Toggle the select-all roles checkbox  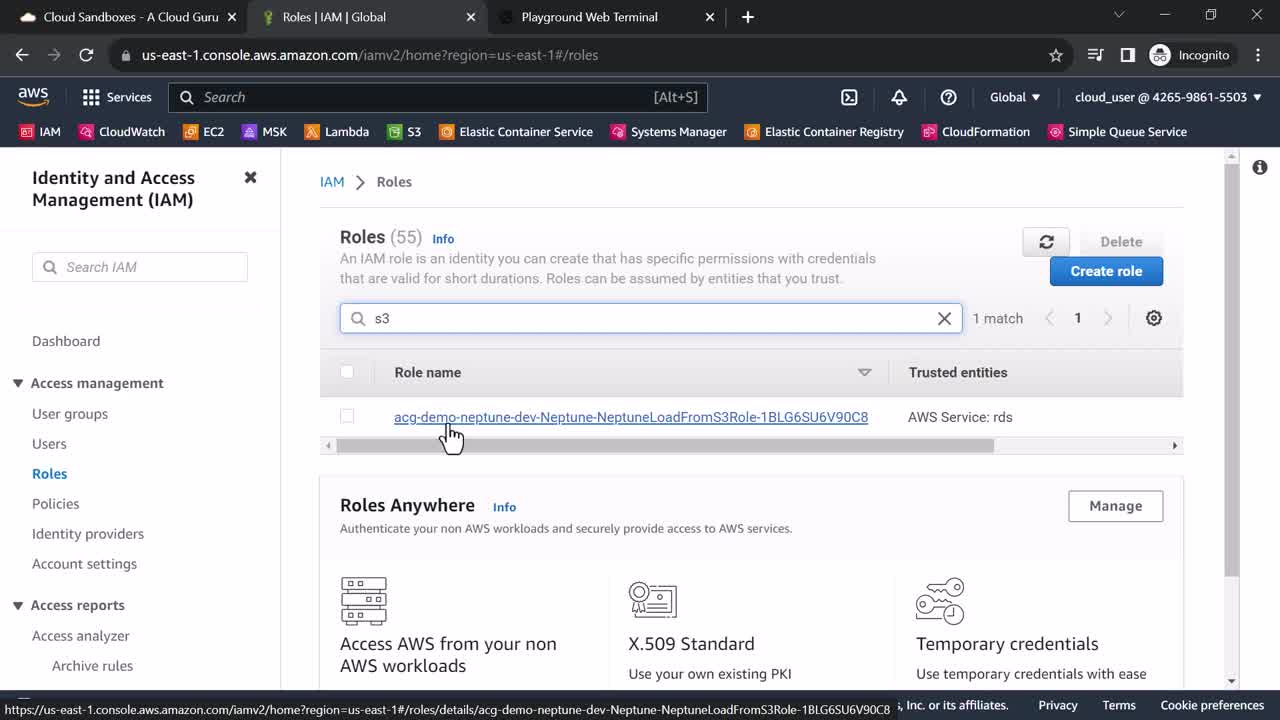coord(347,372)
